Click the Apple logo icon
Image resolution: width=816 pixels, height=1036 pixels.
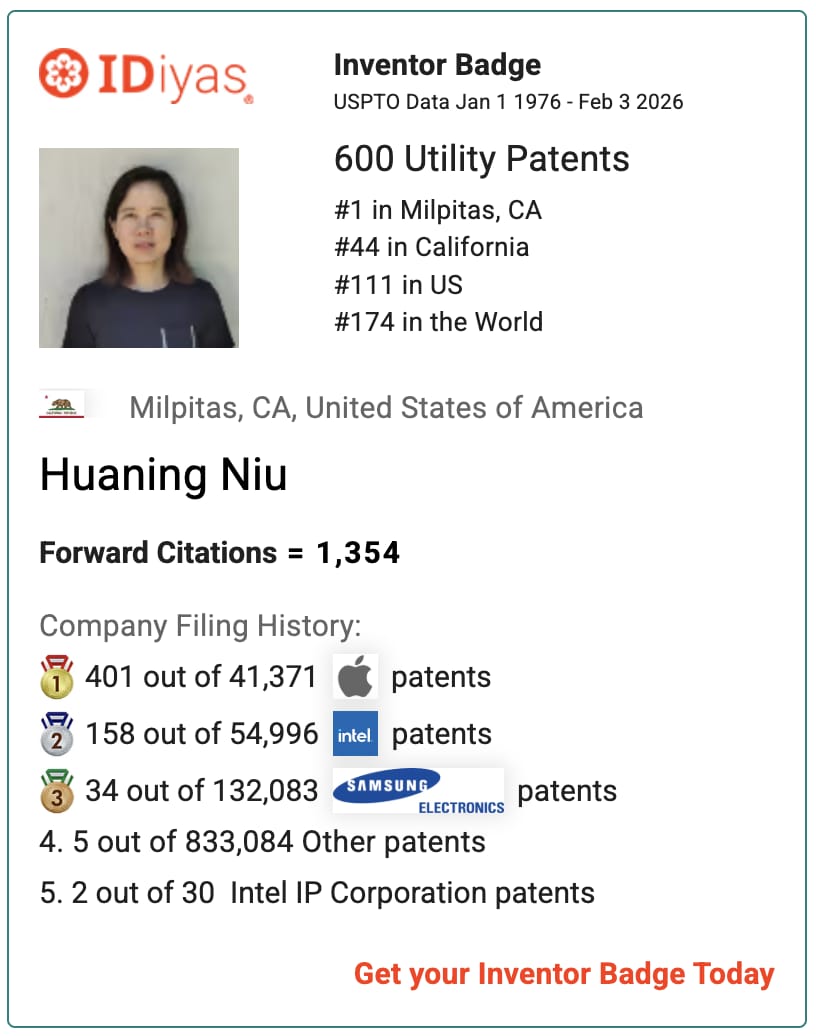point(355,677)
